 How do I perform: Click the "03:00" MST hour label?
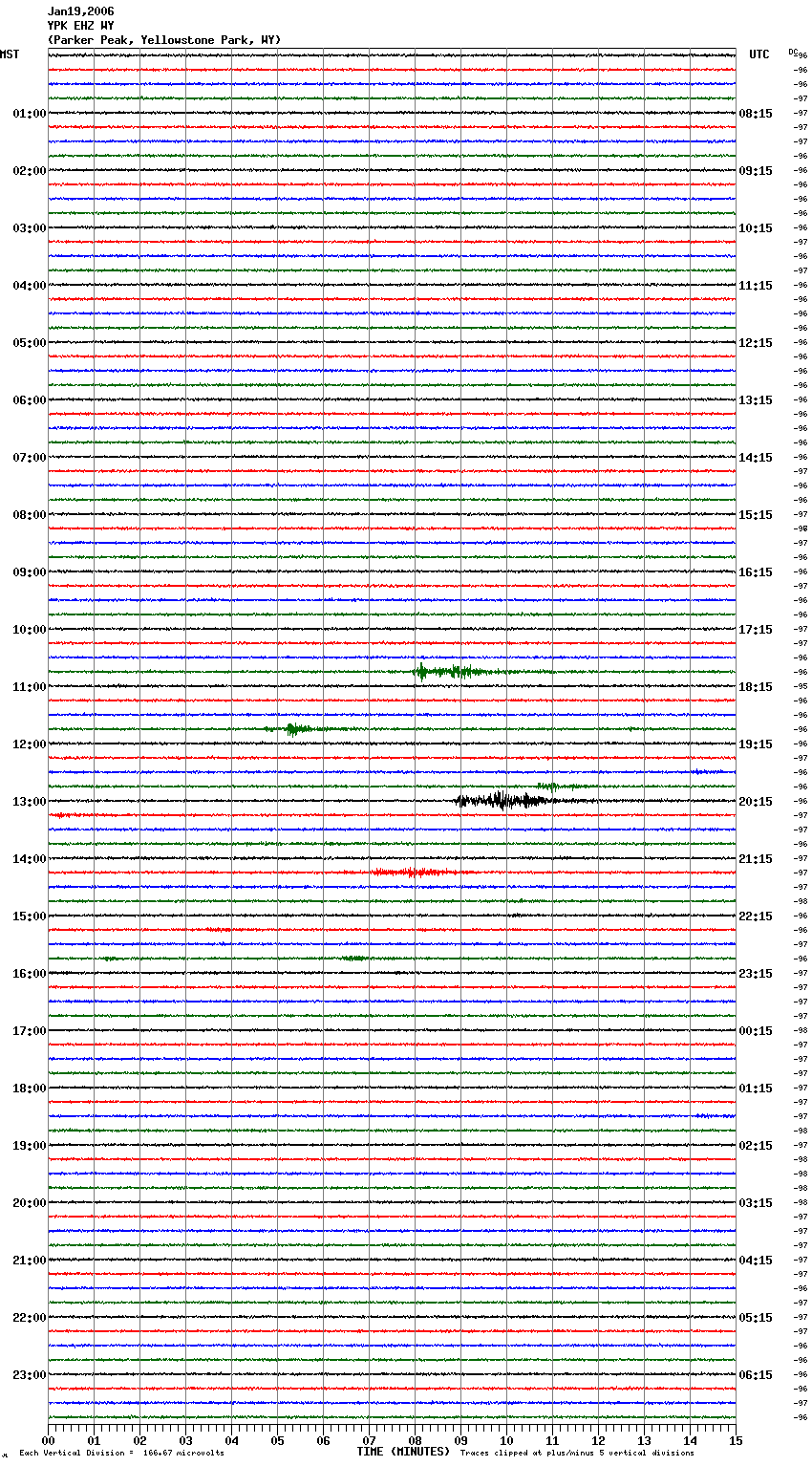[x=29, y=228]
